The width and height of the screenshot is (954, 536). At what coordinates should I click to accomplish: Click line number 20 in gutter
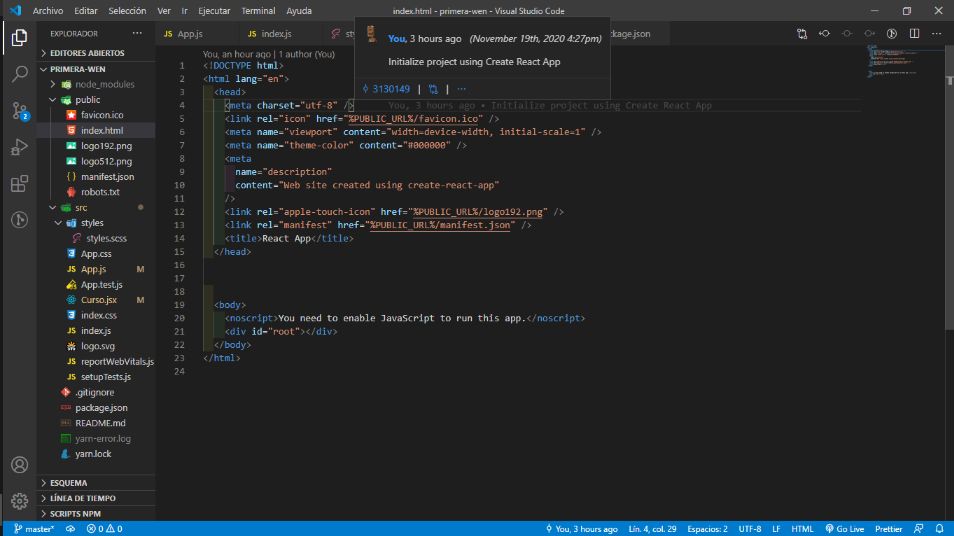click(x=179, y=318)
